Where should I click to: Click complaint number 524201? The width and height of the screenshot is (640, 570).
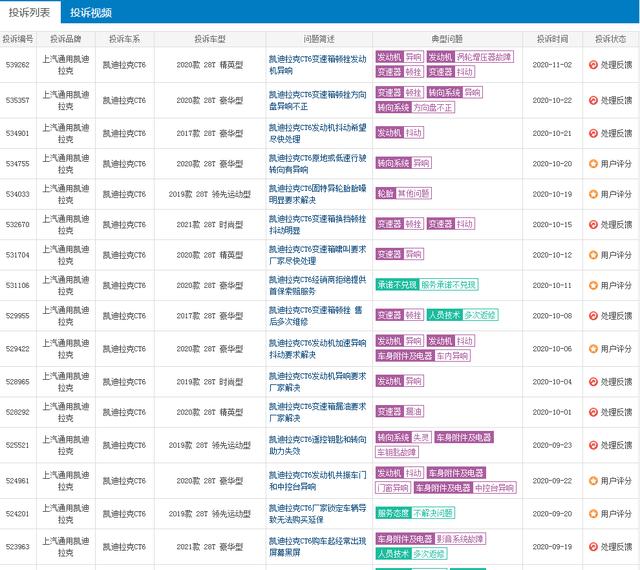(18, 514)
